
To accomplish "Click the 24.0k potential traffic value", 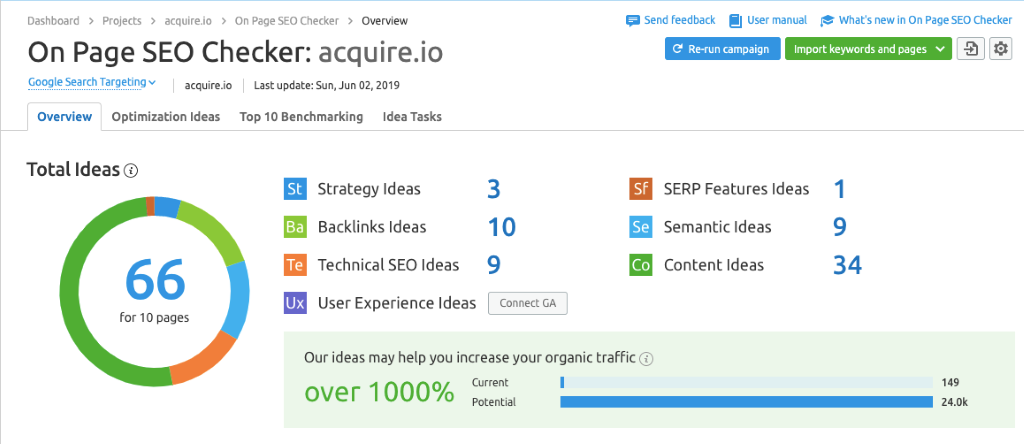I will click(x=954, y=402).
